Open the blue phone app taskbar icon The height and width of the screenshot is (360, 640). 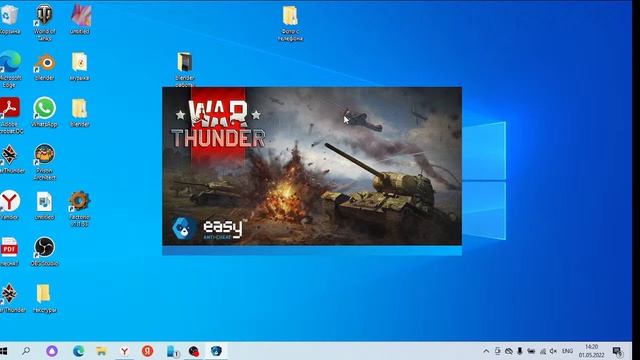click(x=173, y=351)
